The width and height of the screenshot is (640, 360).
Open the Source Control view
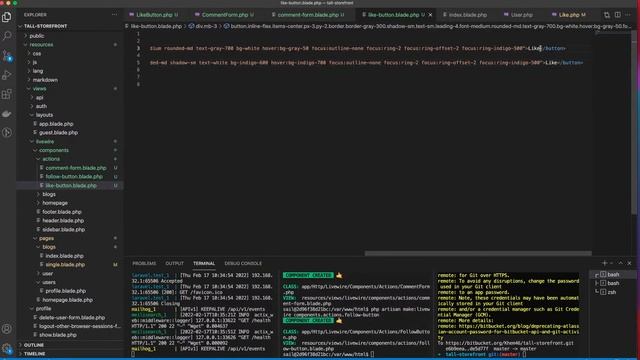point(7,56)
